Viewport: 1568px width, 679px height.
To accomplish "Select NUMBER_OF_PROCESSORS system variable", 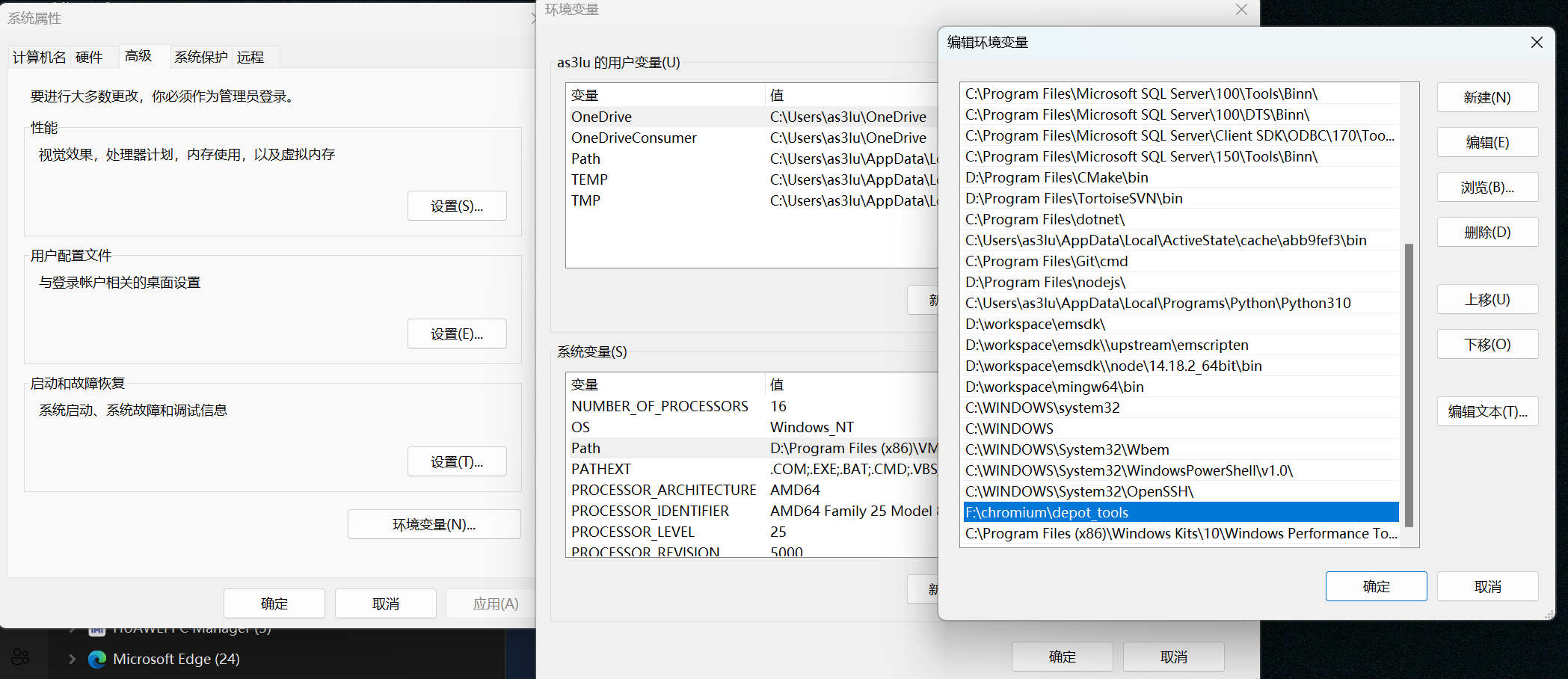I will point(752,406).
